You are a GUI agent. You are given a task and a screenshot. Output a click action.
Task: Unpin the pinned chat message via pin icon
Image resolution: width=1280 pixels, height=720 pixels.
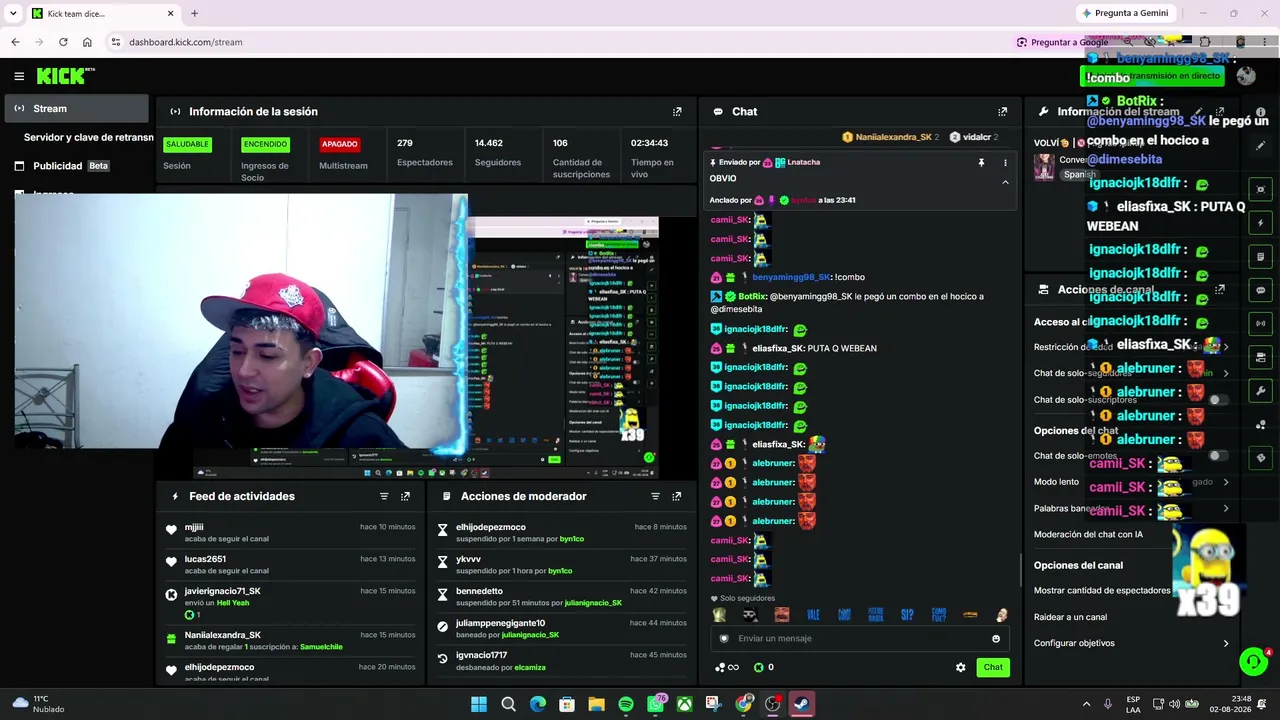click(981, 162)
